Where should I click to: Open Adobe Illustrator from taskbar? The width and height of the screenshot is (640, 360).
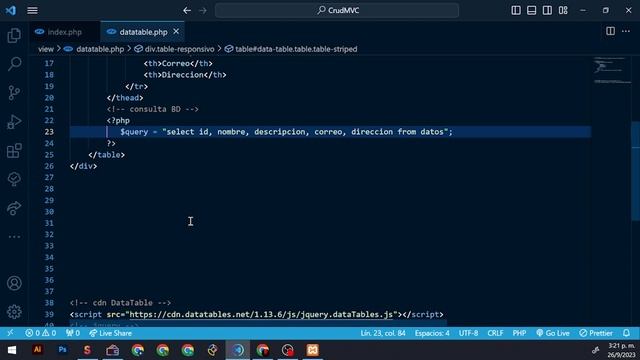[37, 350]
